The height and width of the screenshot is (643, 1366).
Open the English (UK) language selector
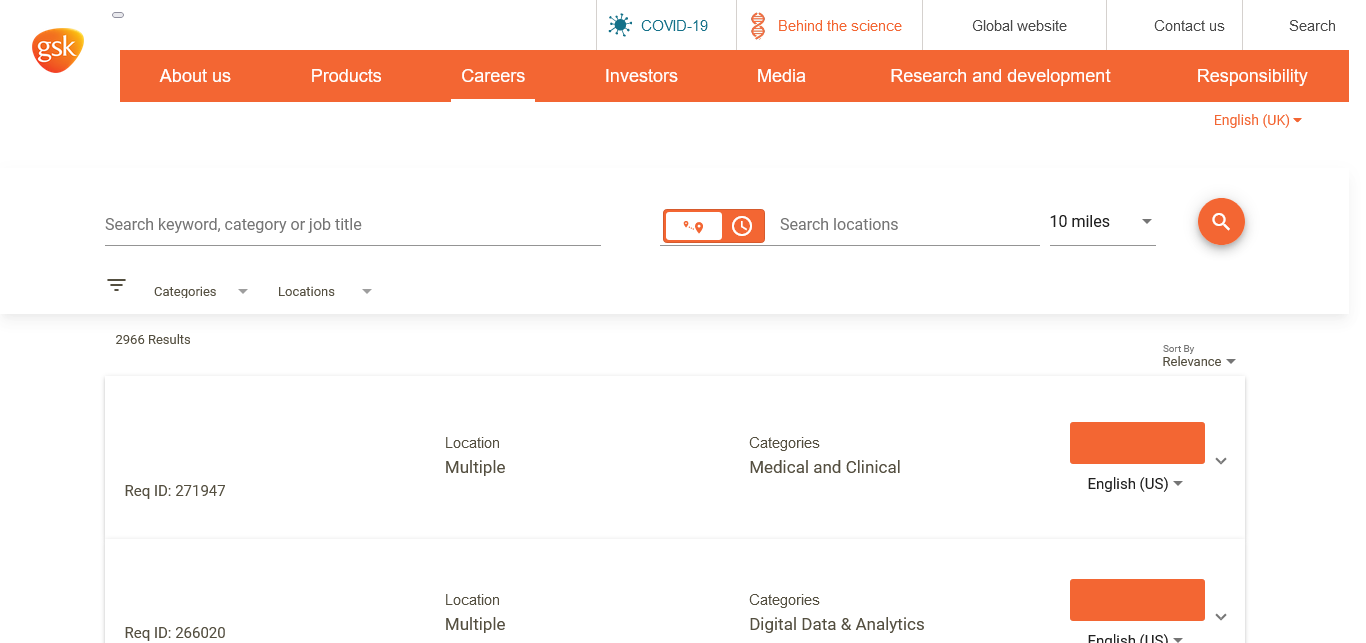point(1257,120)
